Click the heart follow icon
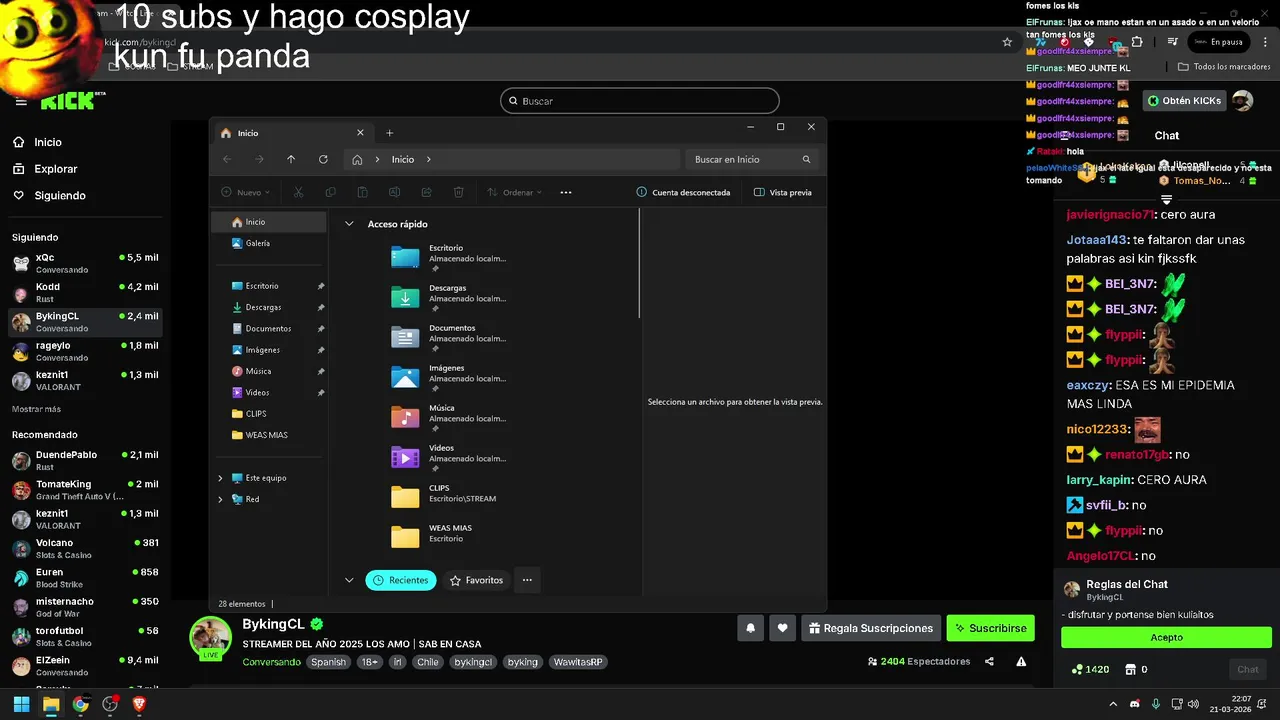The height and width of the screenshot is (720, 1280). [783, 628]
